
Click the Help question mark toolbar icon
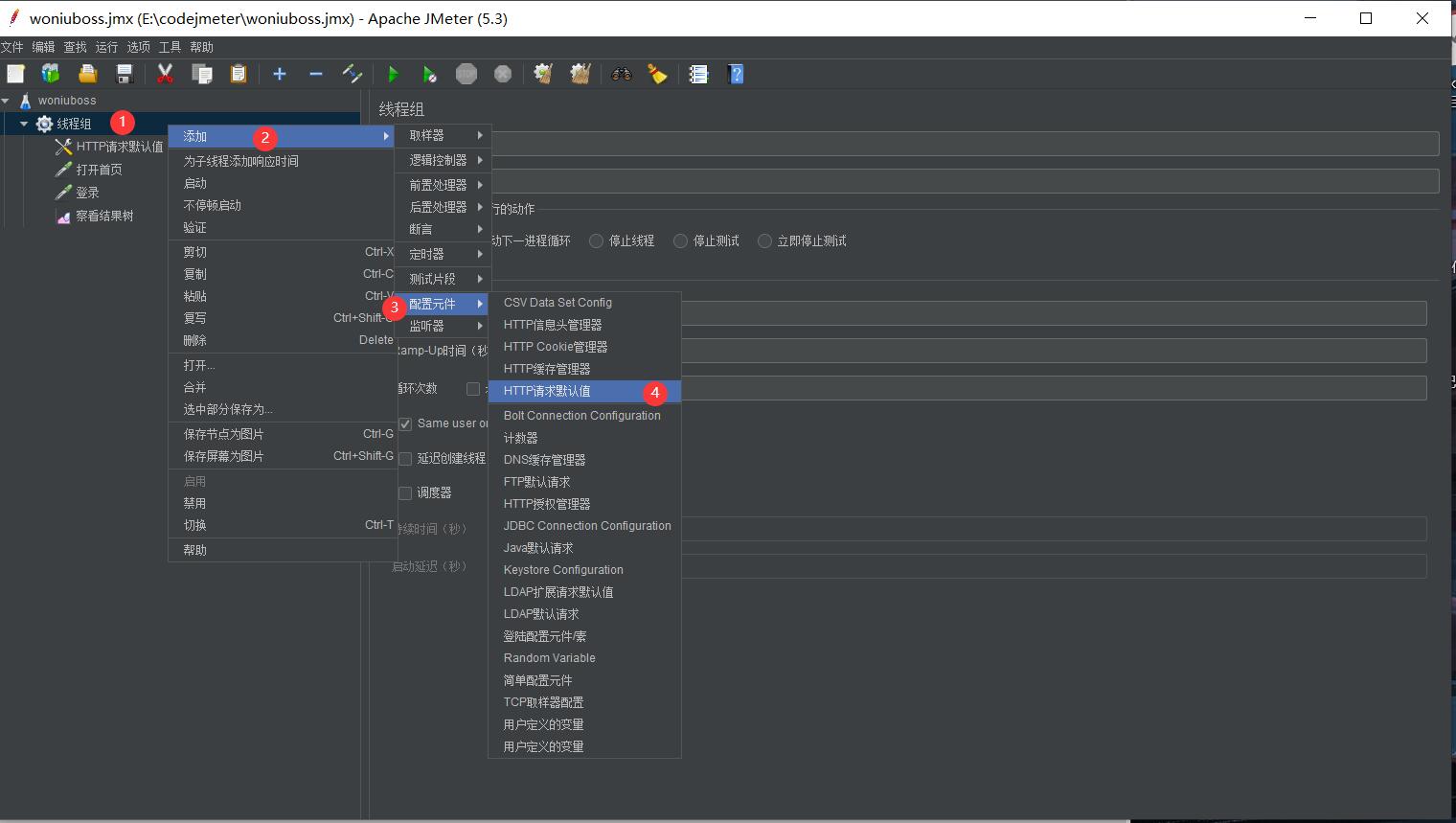click(736, 74)
